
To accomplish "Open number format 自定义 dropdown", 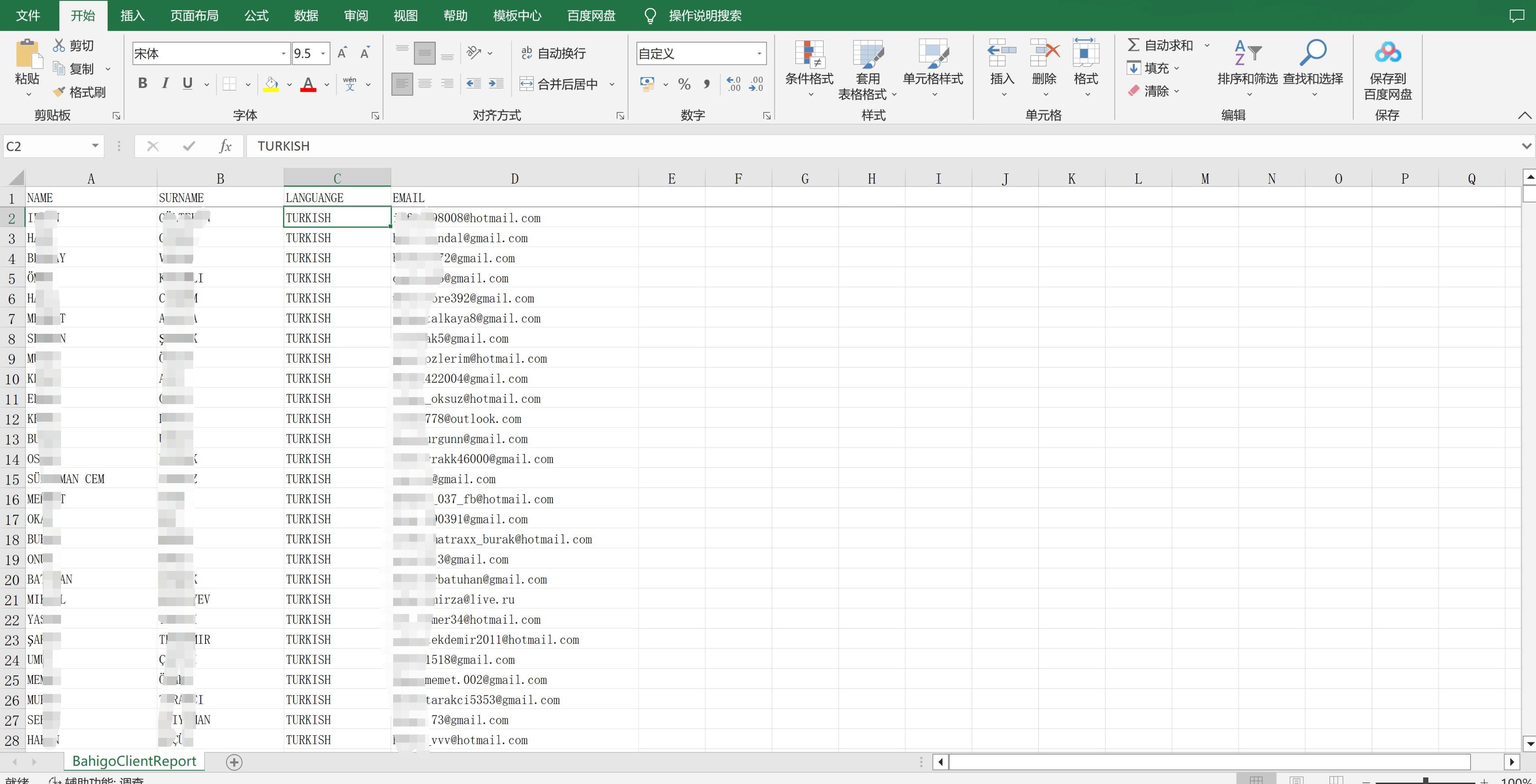I will click(759, 54).
